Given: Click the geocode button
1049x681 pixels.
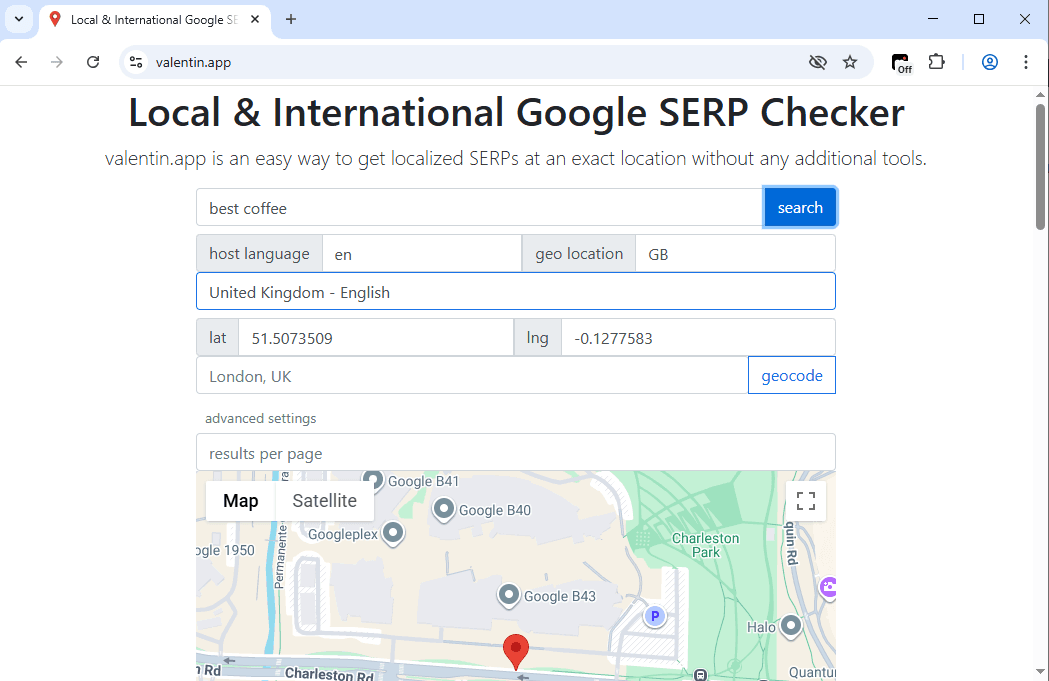Looking at the screenshot, I should click(791, 376).
